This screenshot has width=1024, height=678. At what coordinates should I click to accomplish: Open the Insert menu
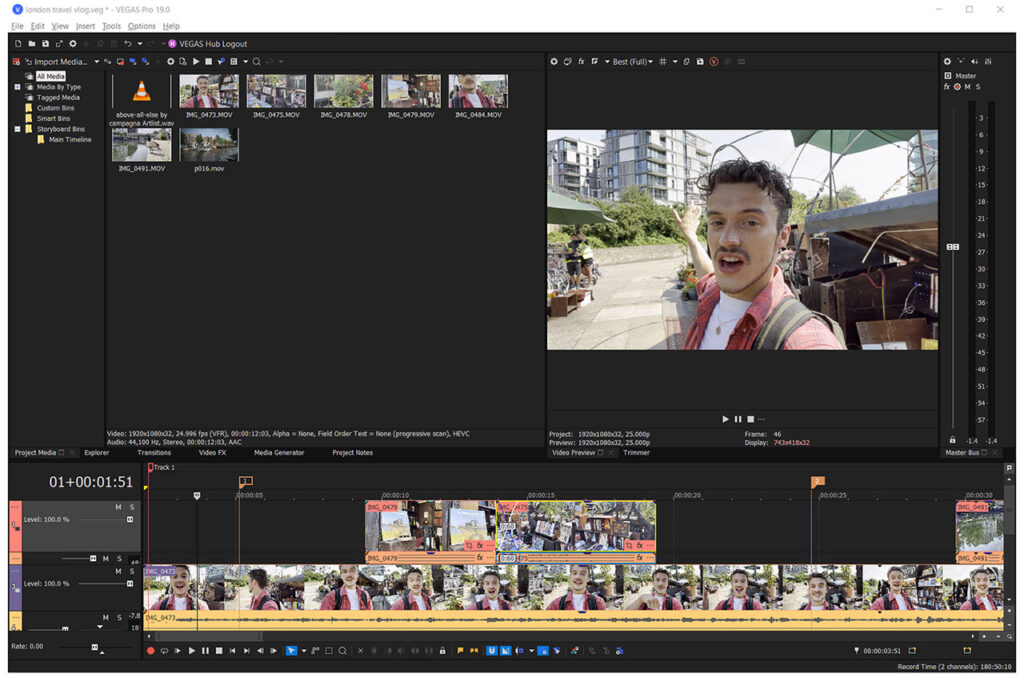click(85, 26)
